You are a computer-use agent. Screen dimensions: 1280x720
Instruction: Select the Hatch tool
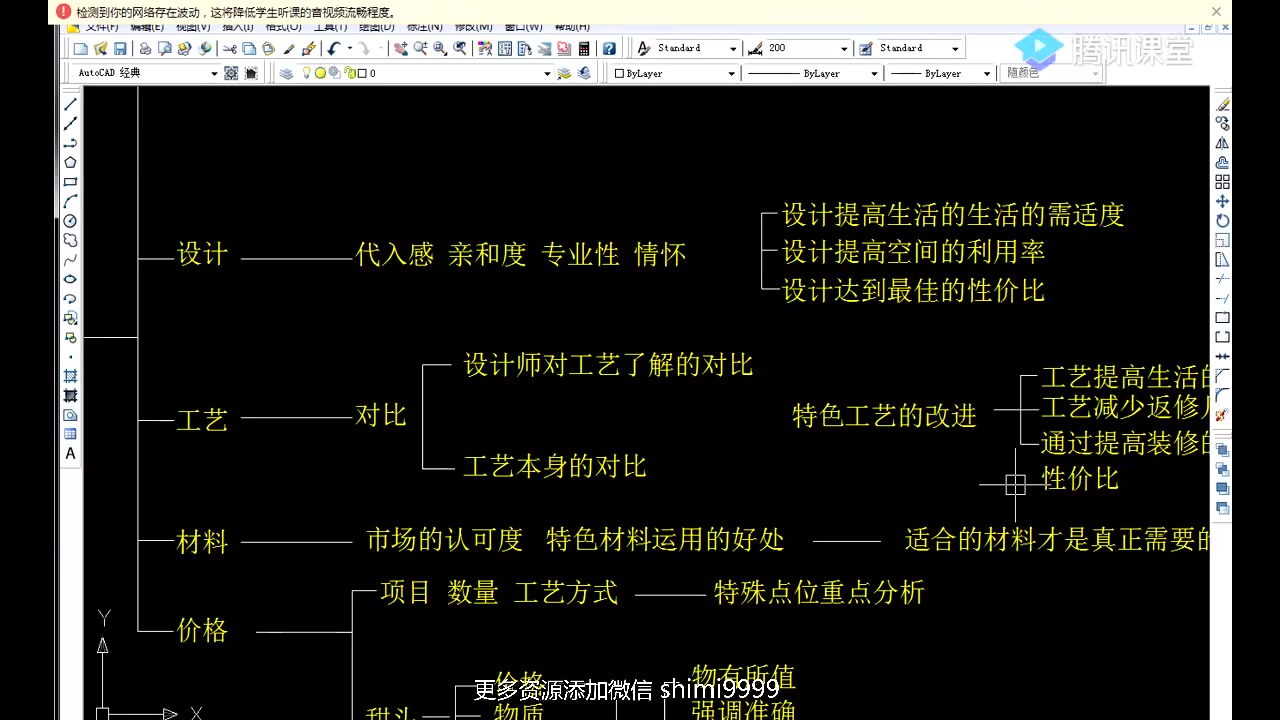[71, 376]
